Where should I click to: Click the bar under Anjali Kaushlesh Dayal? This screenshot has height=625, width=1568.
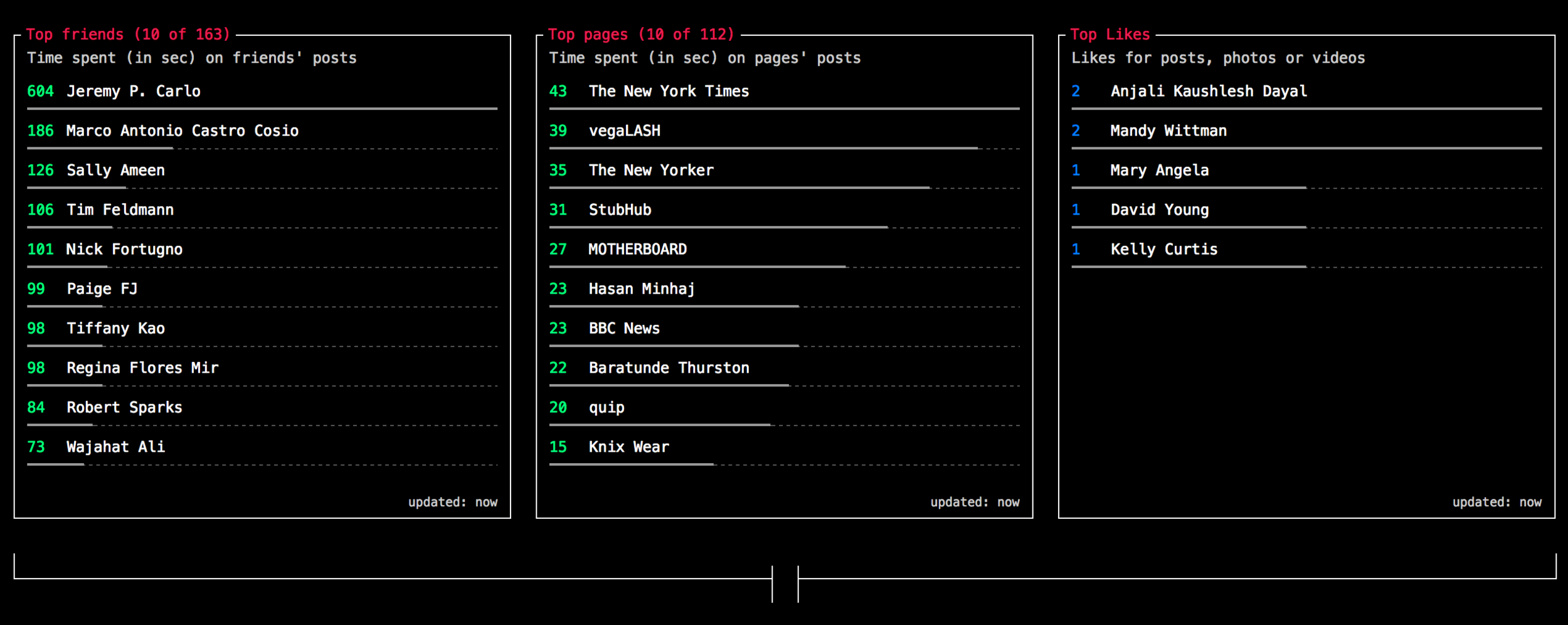pos(1306,109)
